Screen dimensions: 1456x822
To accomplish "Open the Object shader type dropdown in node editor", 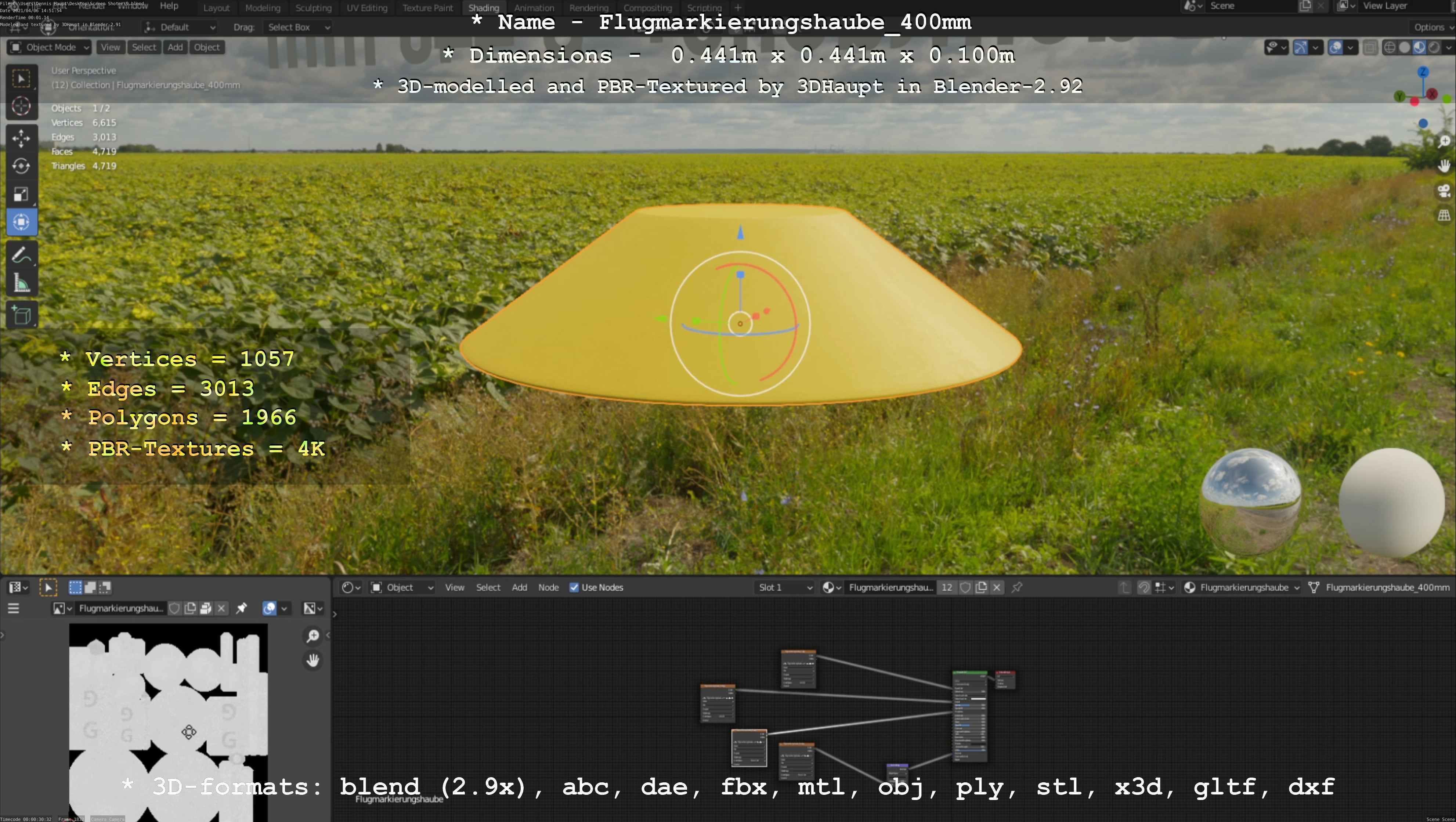I will [402, 587].
